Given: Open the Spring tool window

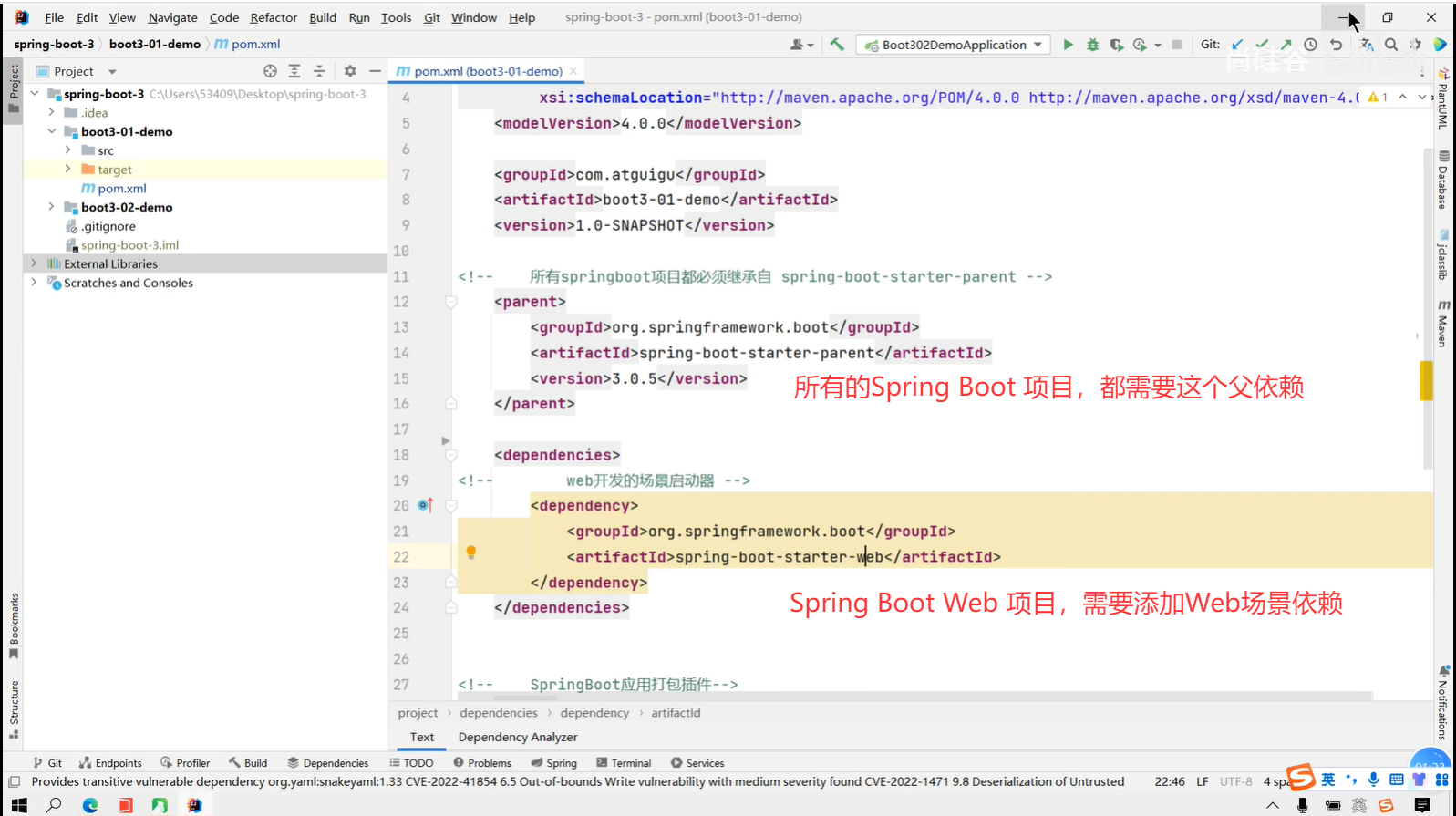Looking at the screenshot, I should coord(553,763).
